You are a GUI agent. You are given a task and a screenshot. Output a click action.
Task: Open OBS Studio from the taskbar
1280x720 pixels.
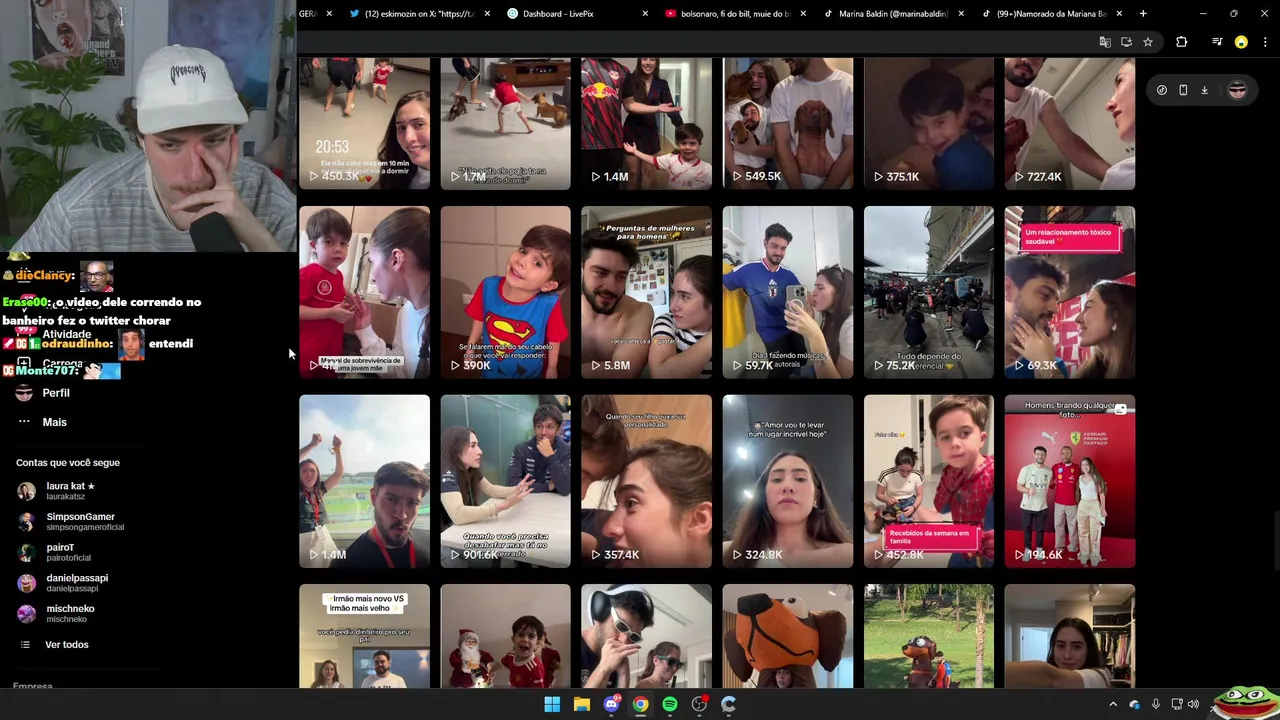pos(699,704)
